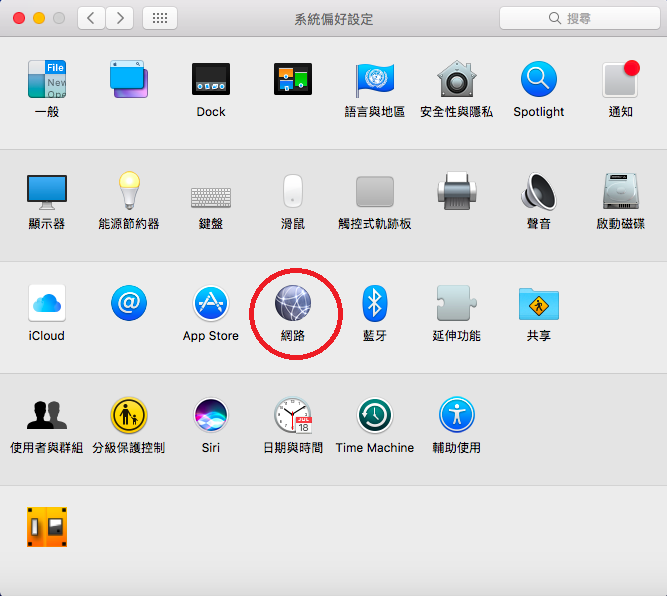667x596 pixels.
Task: Open the 共享 sharing preferences
Action: click(539, 303)
